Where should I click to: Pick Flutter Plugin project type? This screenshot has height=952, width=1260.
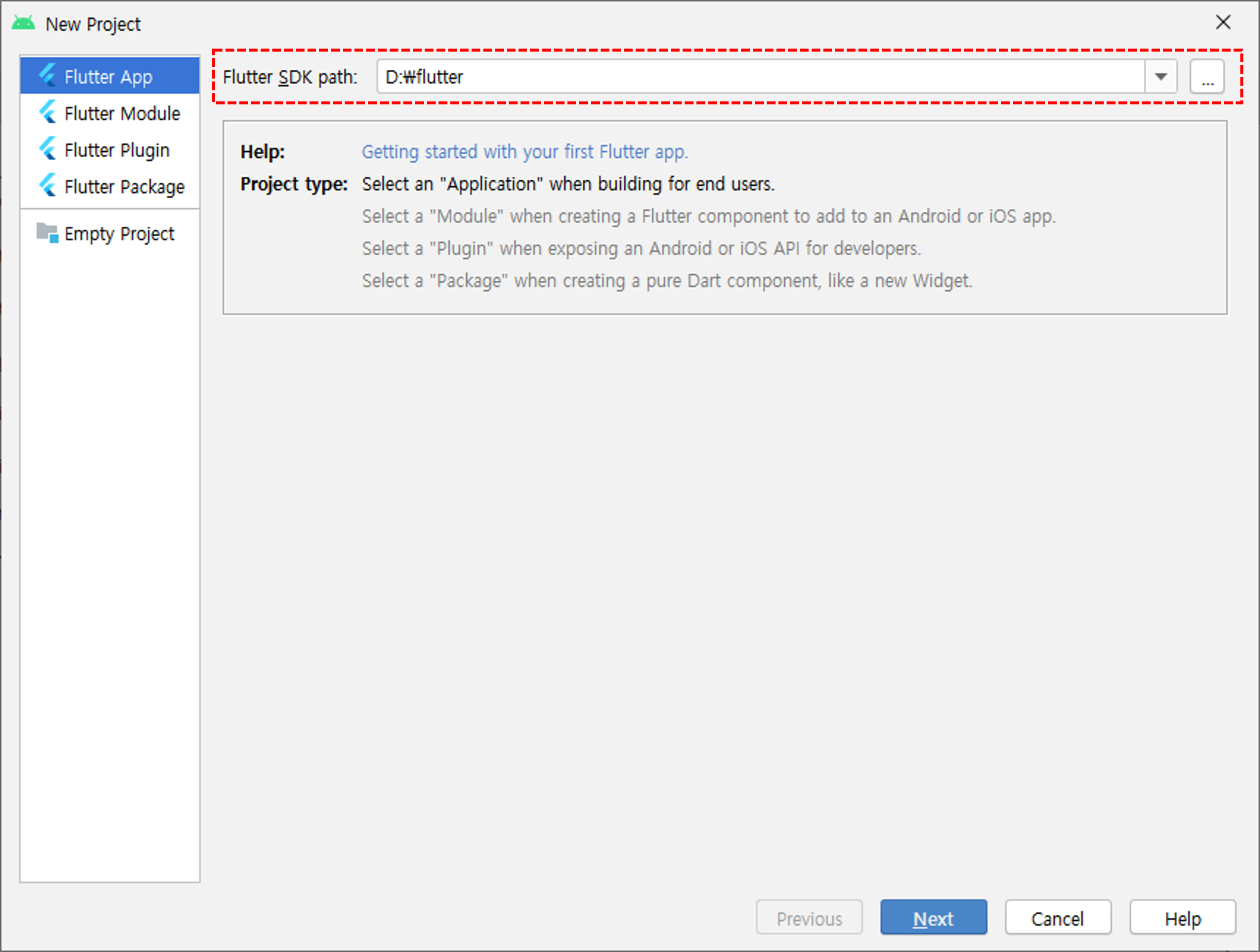[117, 150]
